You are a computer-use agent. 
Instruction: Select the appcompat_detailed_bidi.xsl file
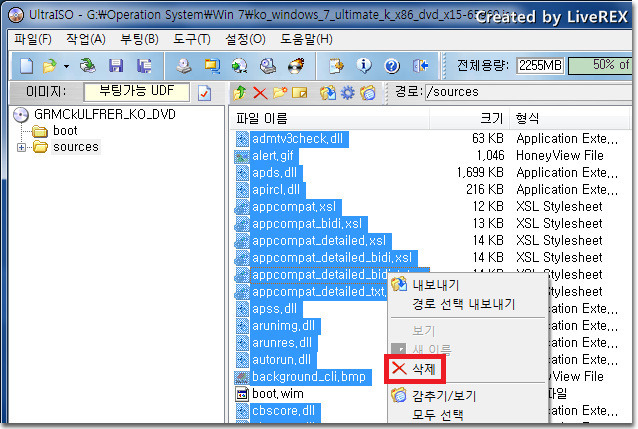(332, 258)
